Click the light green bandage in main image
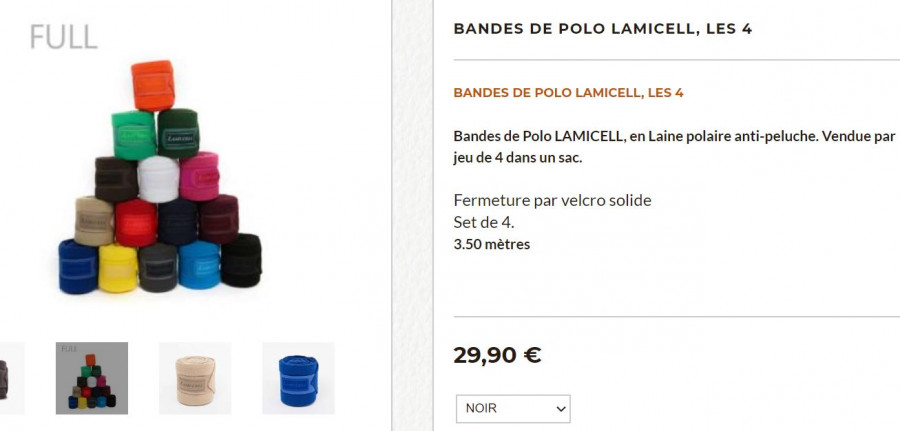 pyautogui.click(x=134, y=135)
